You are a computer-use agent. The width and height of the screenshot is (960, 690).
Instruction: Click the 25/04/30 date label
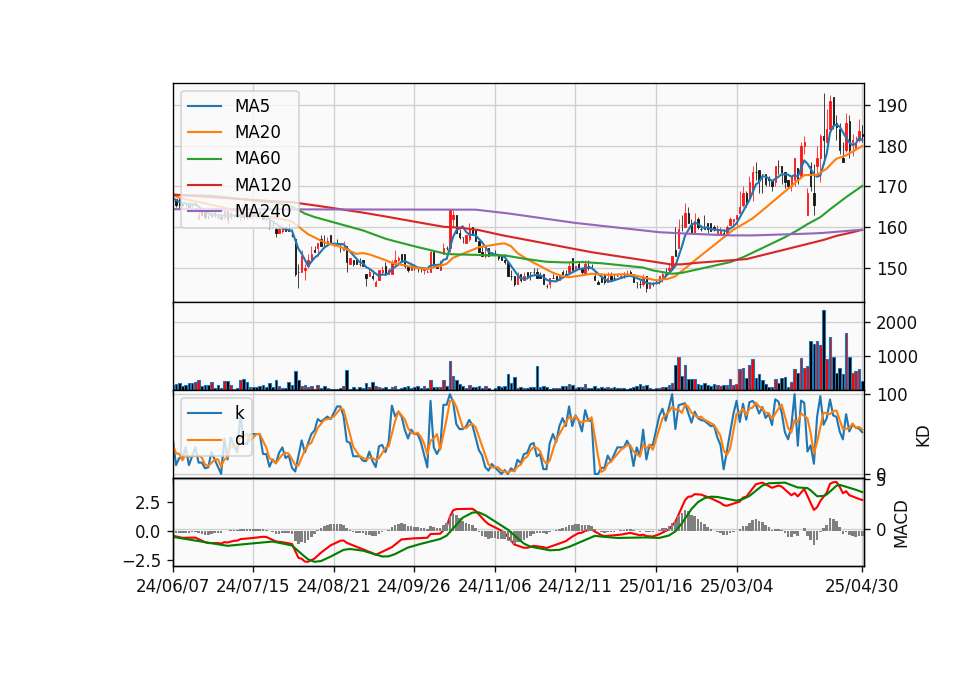point(862,586)
